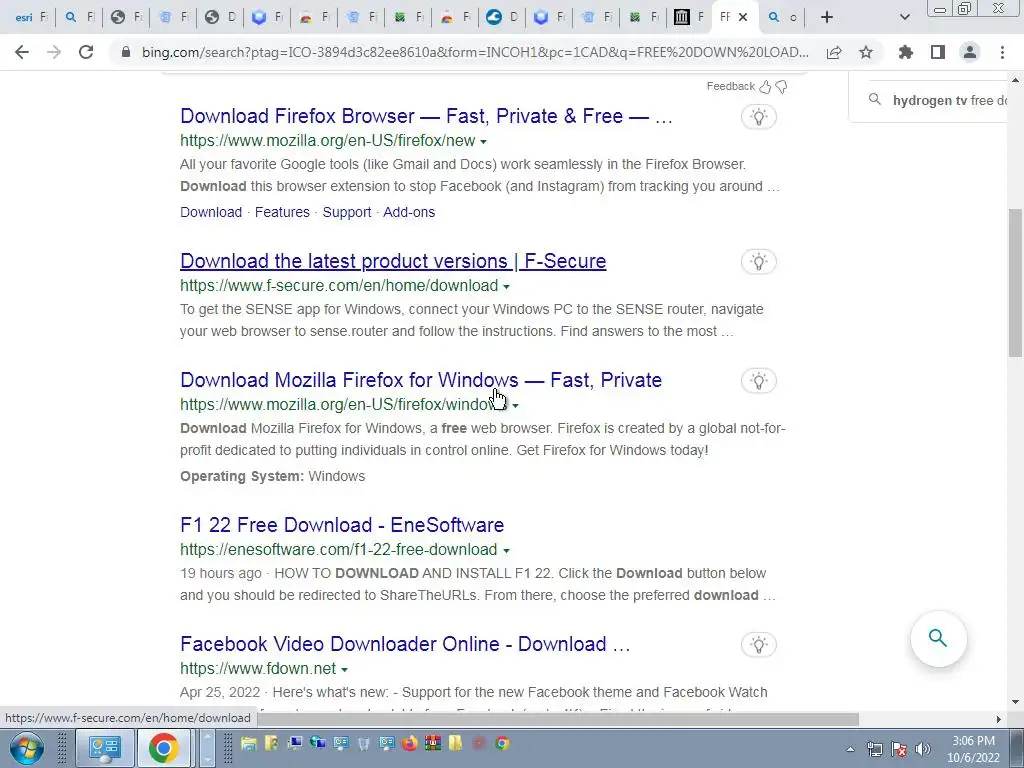Open the taskbar clock showing 3:06 PM

(973, 749)
